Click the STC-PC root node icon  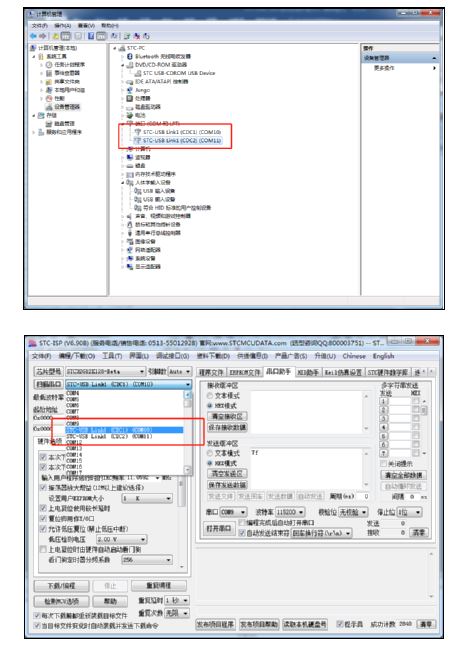[x=122, y=48]
